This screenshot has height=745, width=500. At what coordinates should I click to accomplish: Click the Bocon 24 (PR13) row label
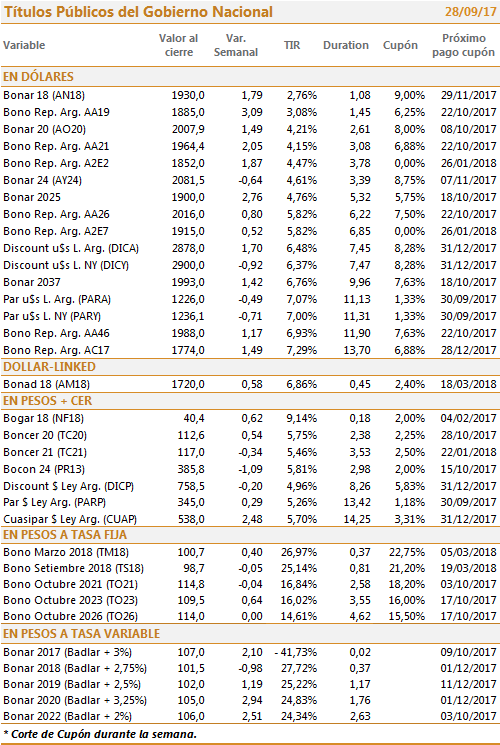point(44,469)
